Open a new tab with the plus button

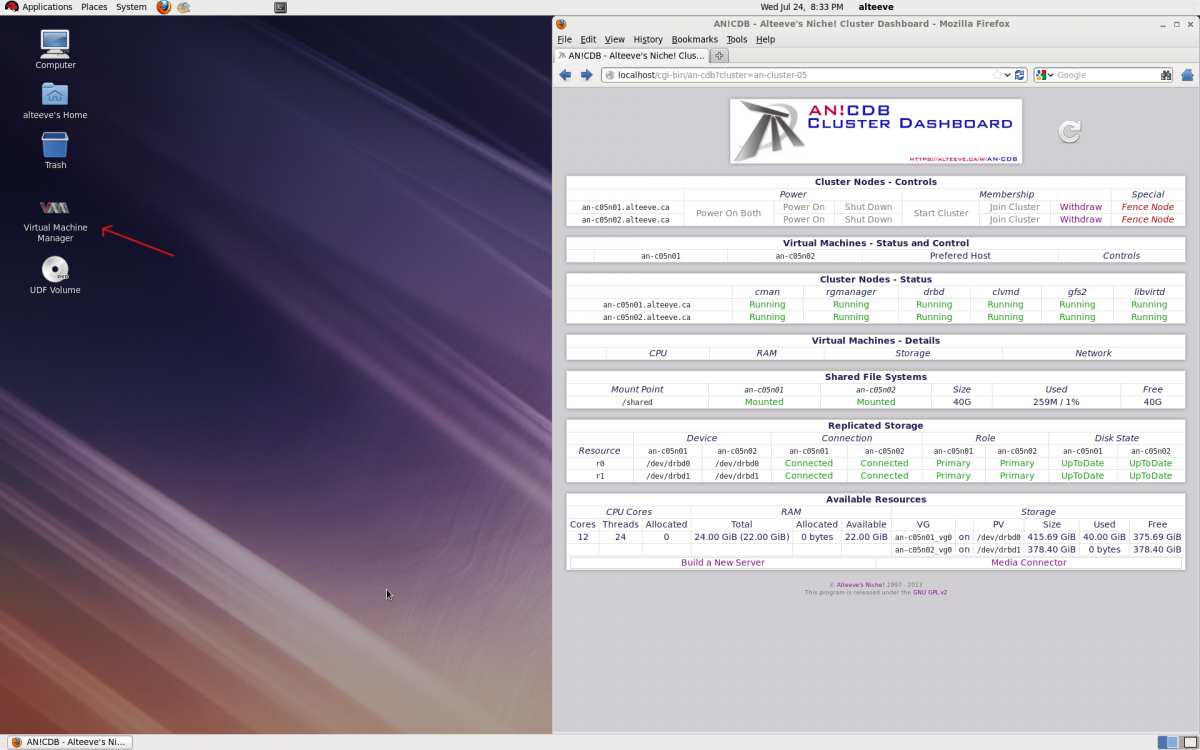pos(719,56)
